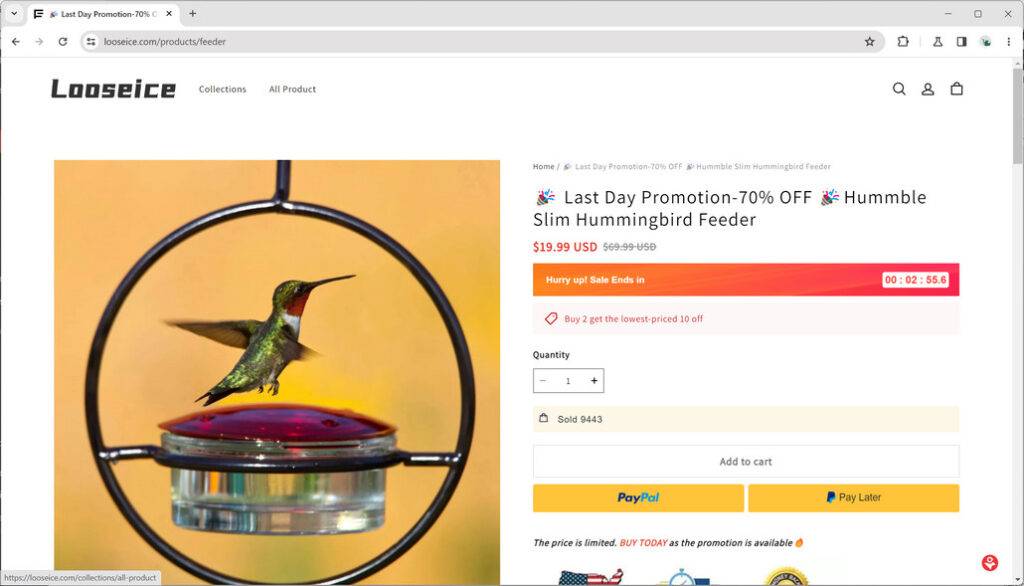The image size is (1024, 586).
Task: Increase quantity with the plus stepper
Action: 594,380
